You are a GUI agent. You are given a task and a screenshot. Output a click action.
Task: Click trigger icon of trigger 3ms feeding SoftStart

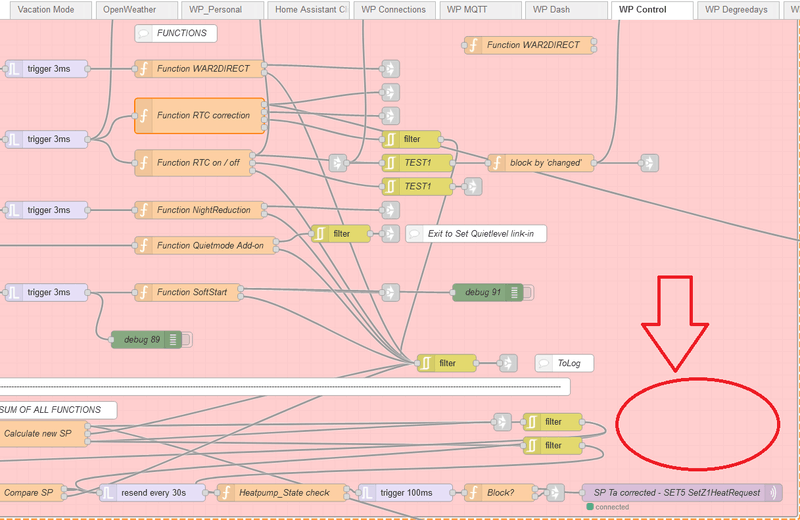click(14, 292)
